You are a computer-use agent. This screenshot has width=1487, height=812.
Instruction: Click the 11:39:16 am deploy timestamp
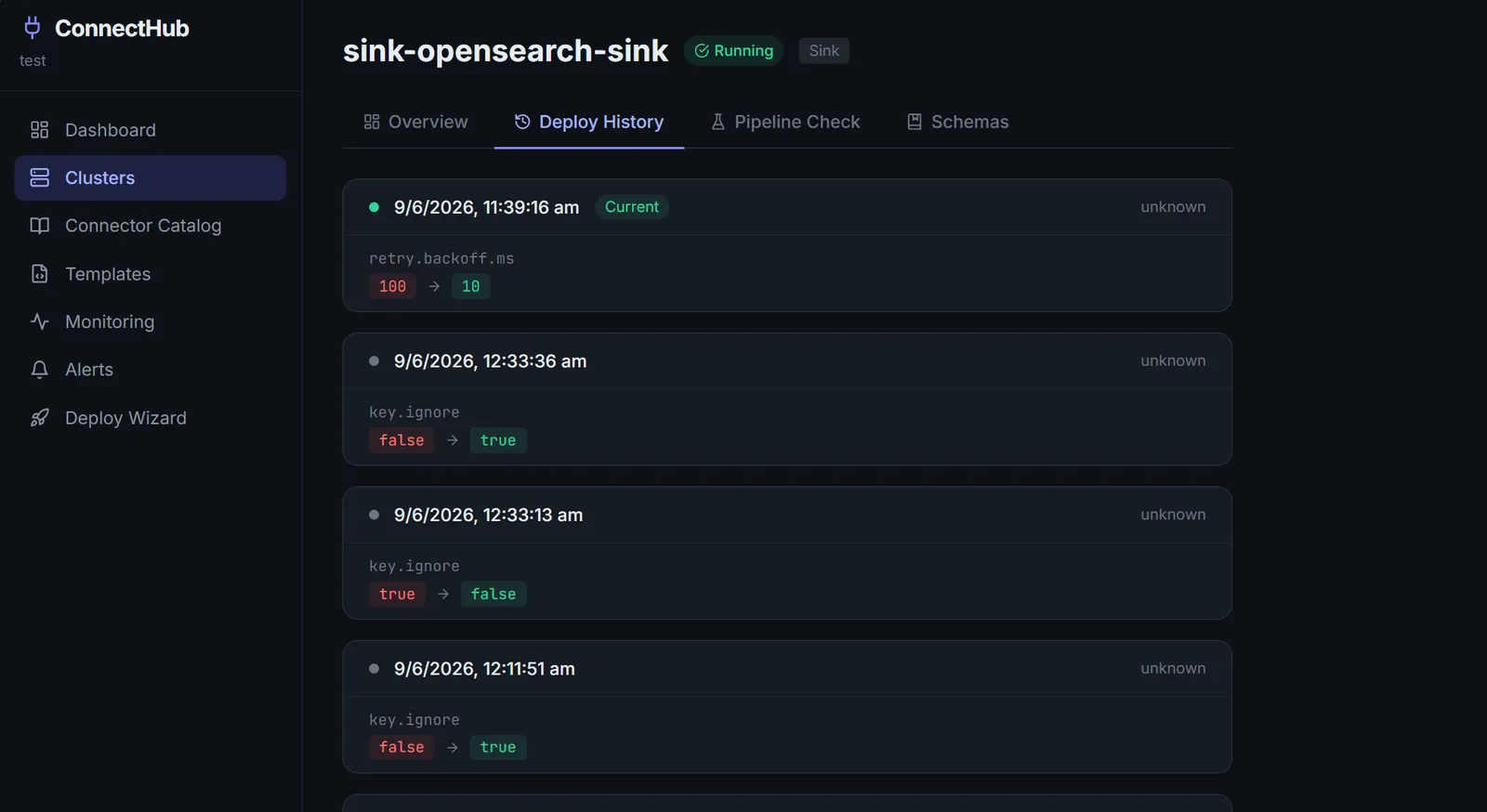pyautogui.click(x=486, y=207)
